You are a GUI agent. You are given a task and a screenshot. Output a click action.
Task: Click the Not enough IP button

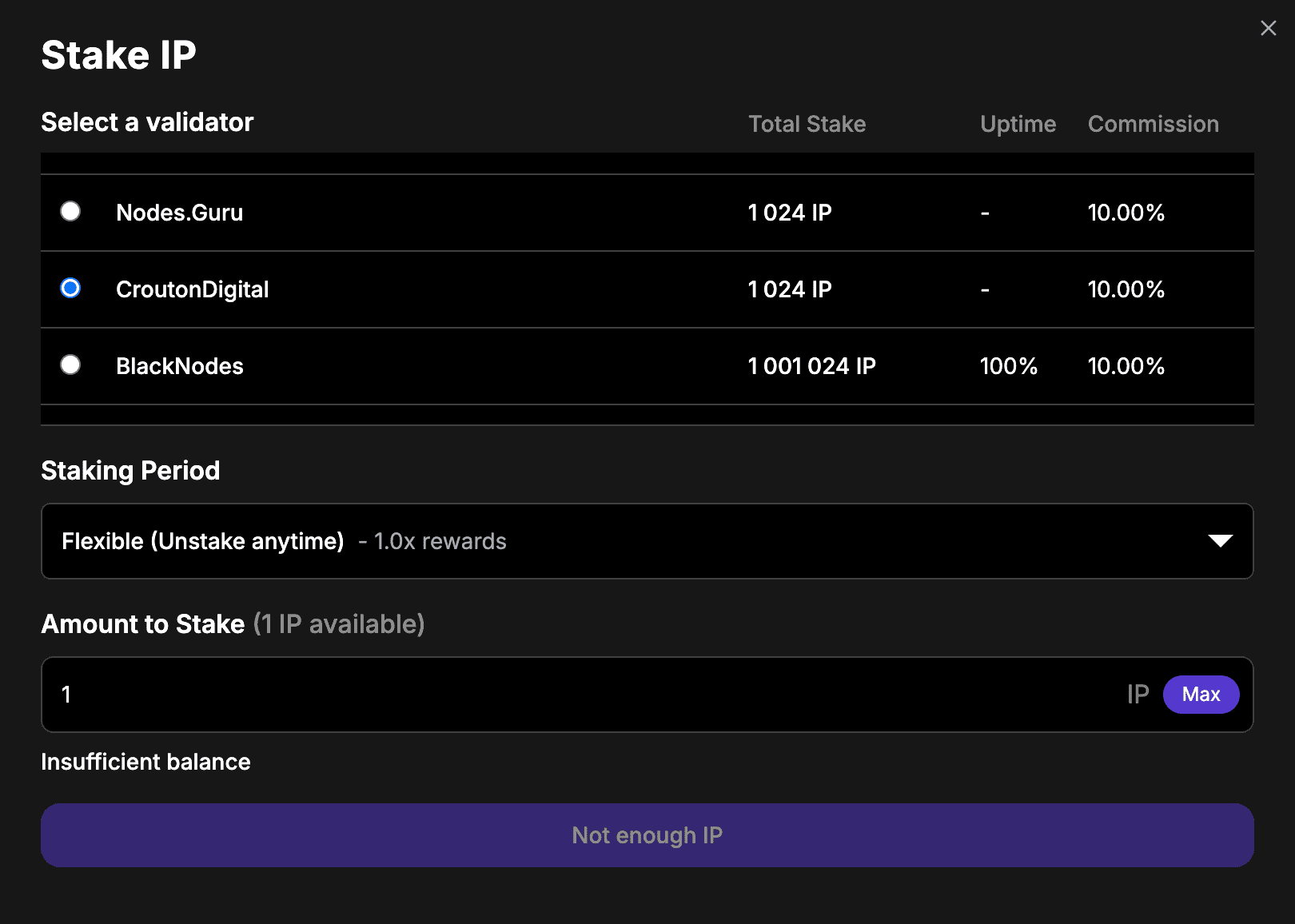click(647, 835)
